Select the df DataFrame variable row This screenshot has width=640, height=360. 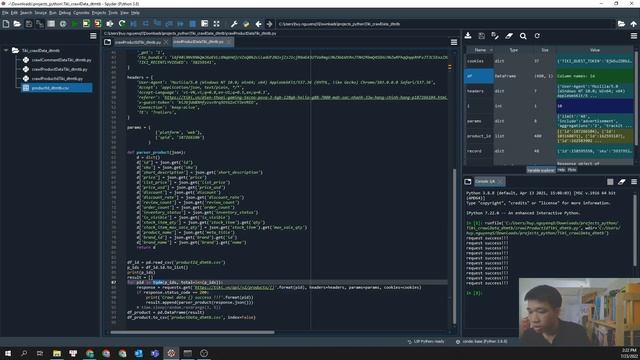pos(549,76)
